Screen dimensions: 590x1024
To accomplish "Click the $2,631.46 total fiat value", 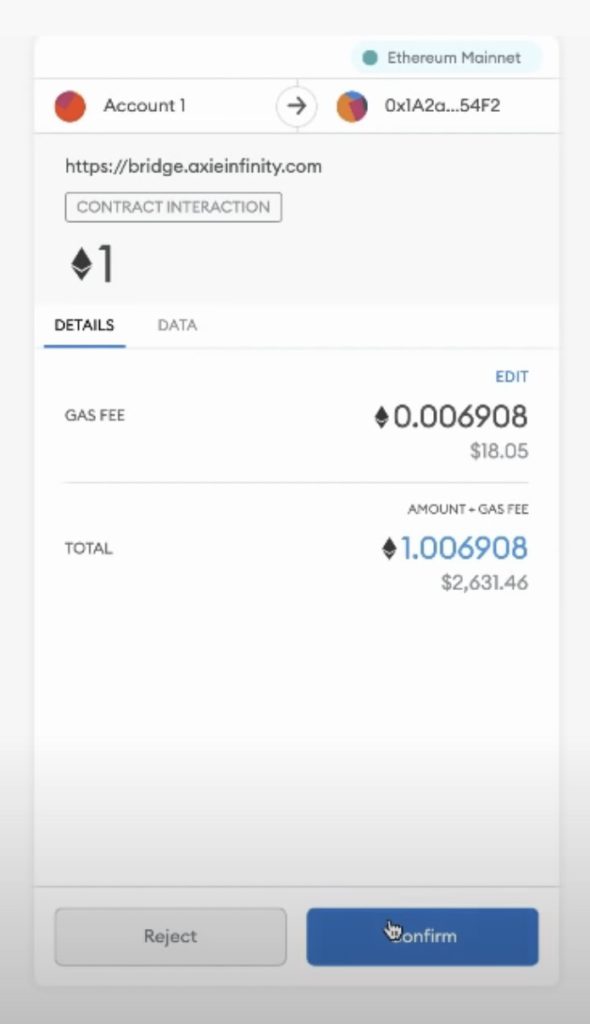I will point(484,583).
